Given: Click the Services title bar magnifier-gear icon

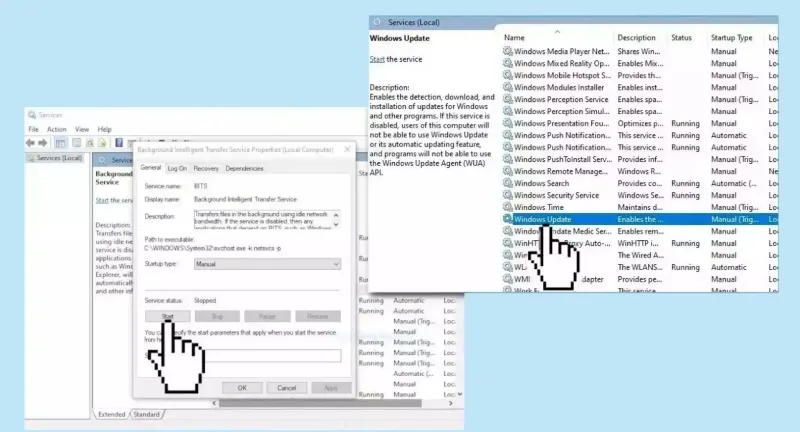Looking at the screenshot, I should pos(32,115).
